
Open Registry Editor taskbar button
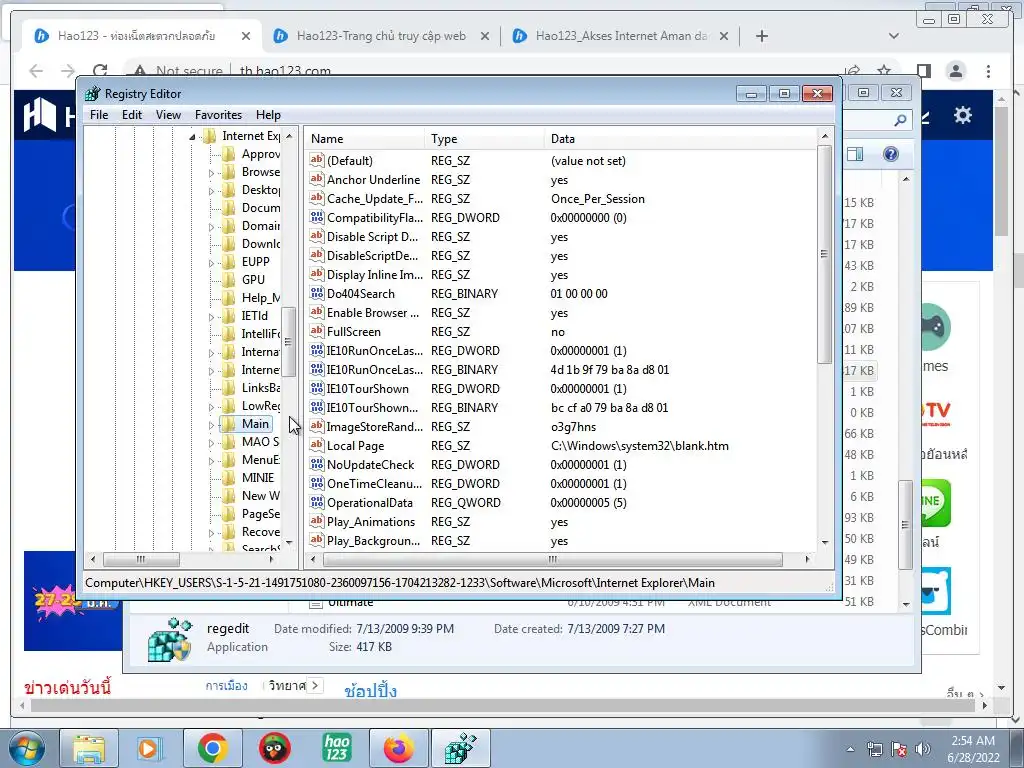tap(460, 748)
